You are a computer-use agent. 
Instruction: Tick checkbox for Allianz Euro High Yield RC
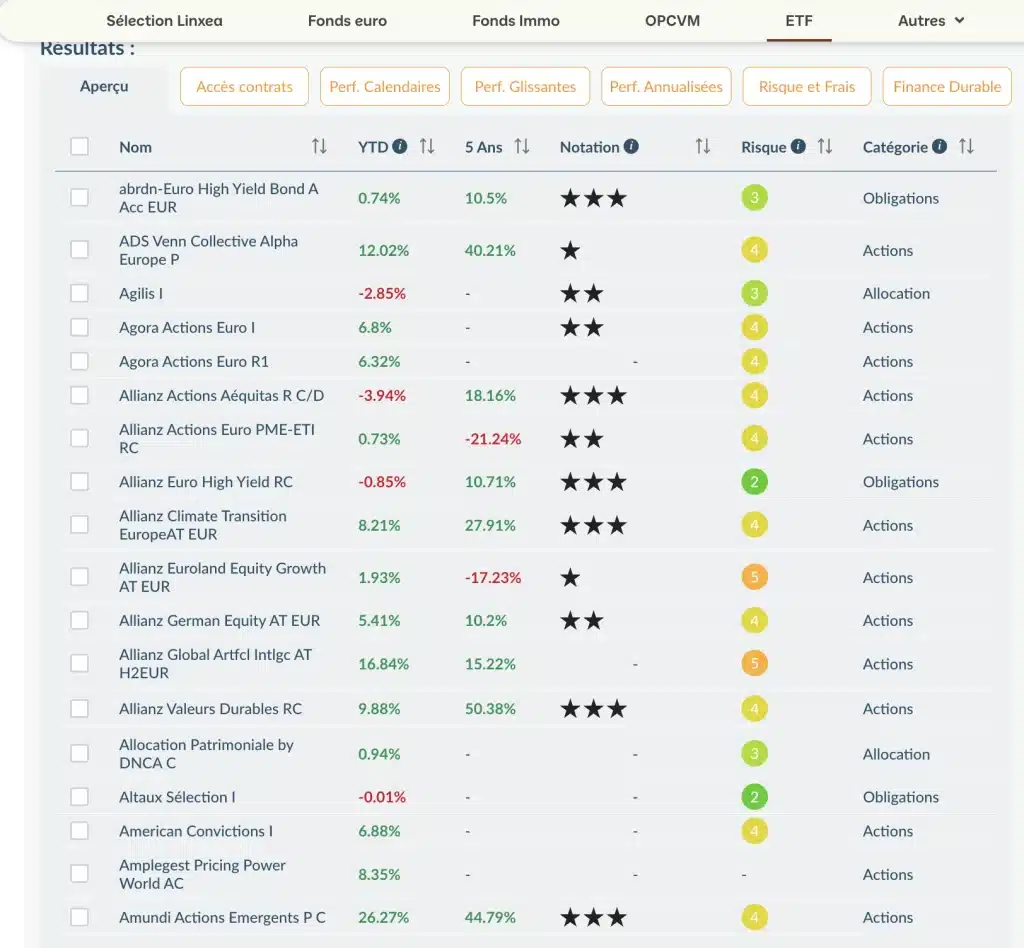pos(80,482)
